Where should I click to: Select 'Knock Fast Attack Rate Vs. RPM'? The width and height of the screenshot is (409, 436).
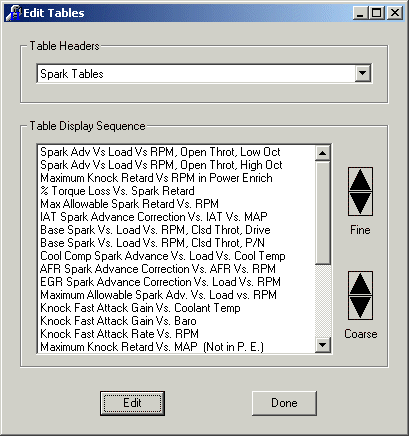119,334
